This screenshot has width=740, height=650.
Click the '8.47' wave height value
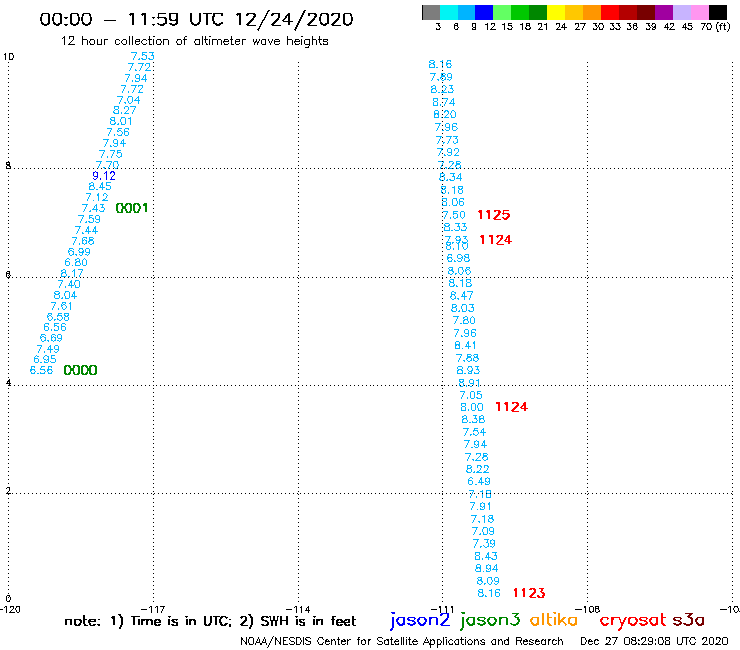pyautogui.click(x=462, y=296)
